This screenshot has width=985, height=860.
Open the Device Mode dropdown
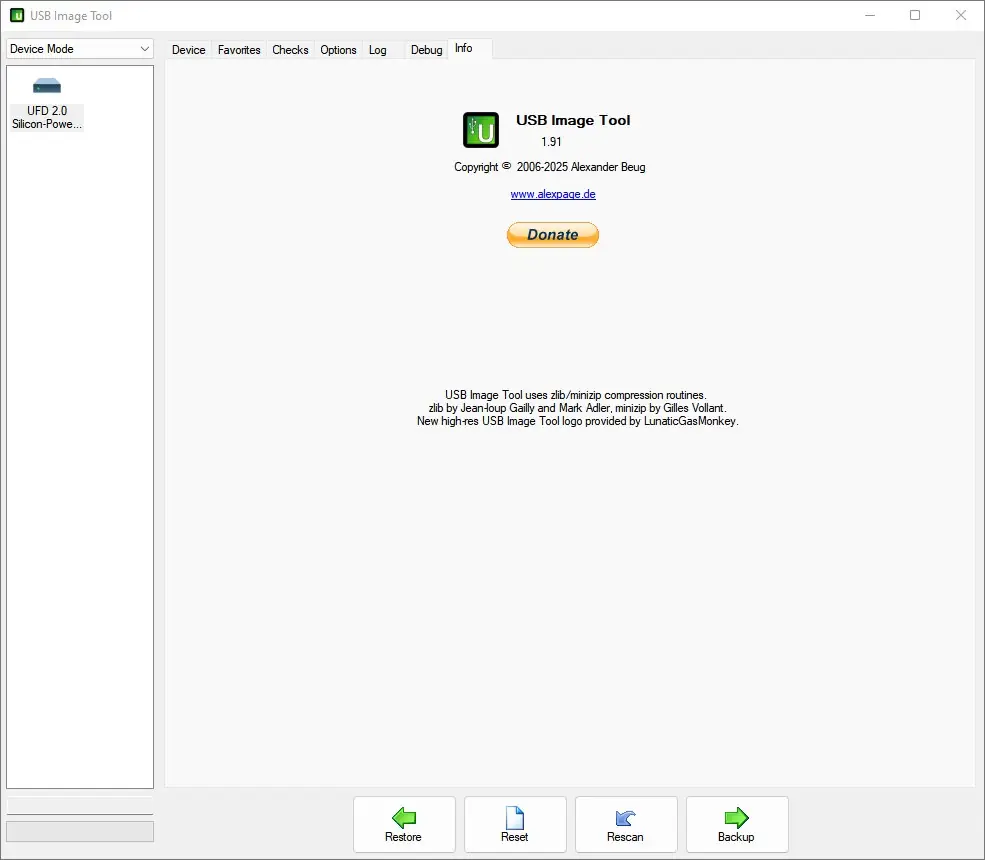point(80,49)
